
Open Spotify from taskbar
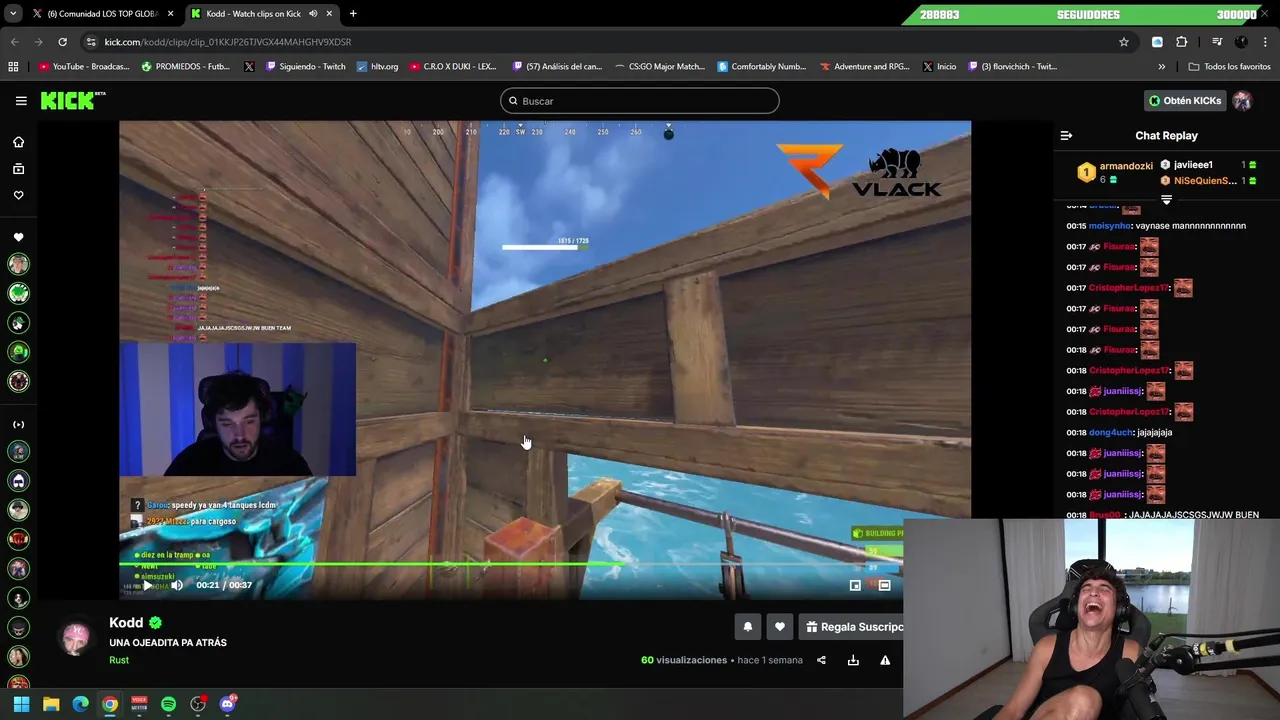tap(168, 704)
